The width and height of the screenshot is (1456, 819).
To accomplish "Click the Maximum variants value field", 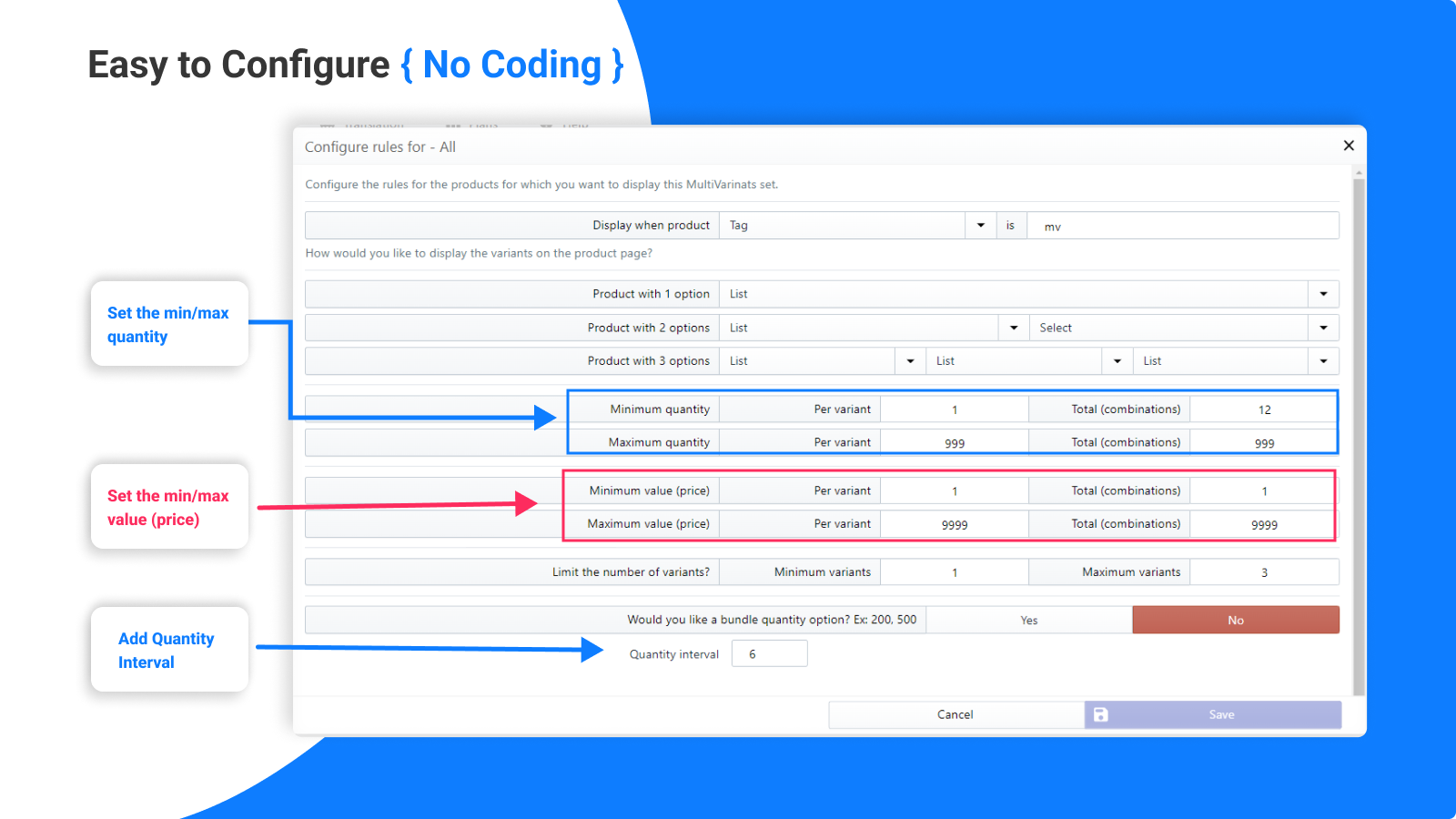I will click(1264, 571).
